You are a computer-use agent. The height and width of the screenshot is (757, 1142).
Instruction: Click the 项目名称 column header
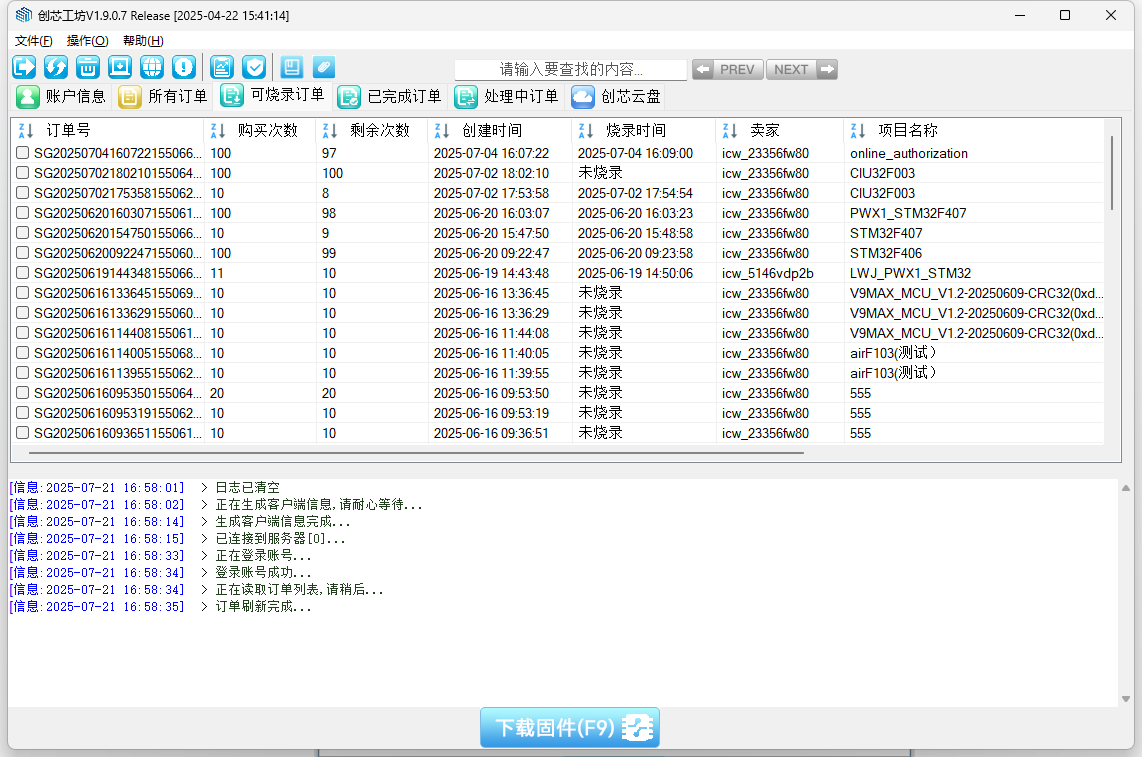pos(974,130)
